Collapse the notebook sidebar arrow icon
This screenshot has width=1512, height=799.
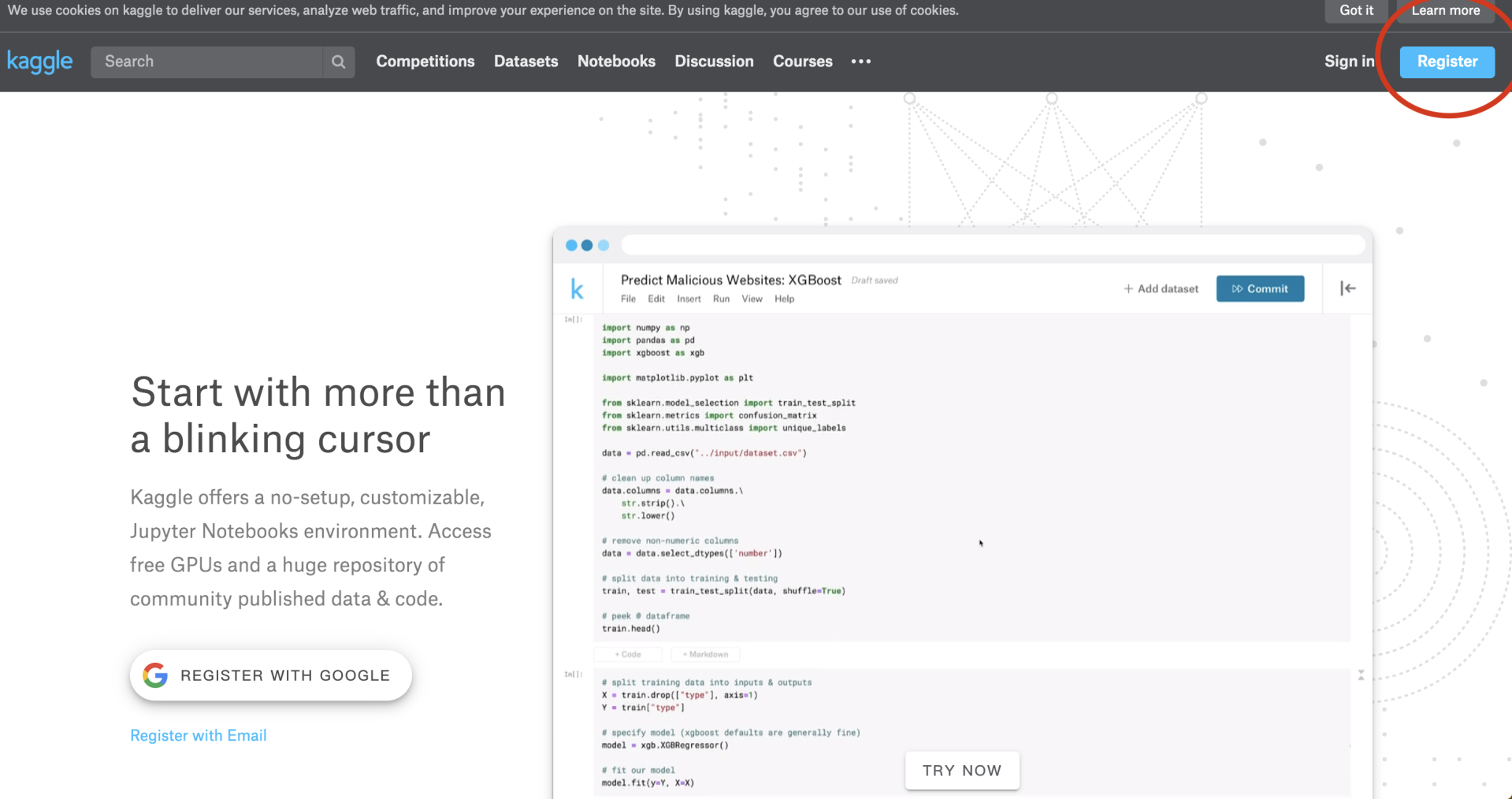(x=1348, y=288)
